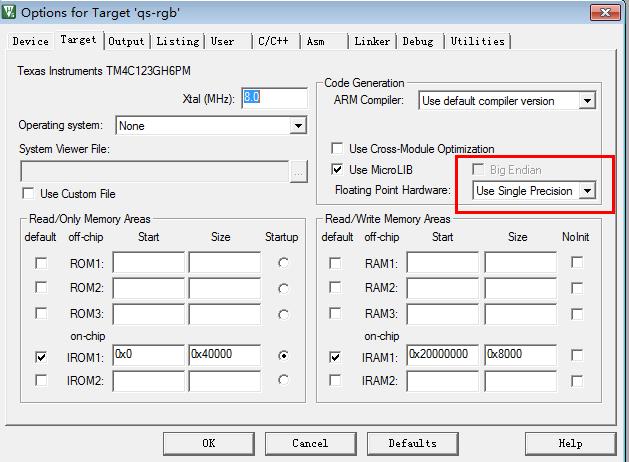Enable the Use Custom File checkbox
The width and height of the screenshot is (629, 462).
[x=28, y=194]
